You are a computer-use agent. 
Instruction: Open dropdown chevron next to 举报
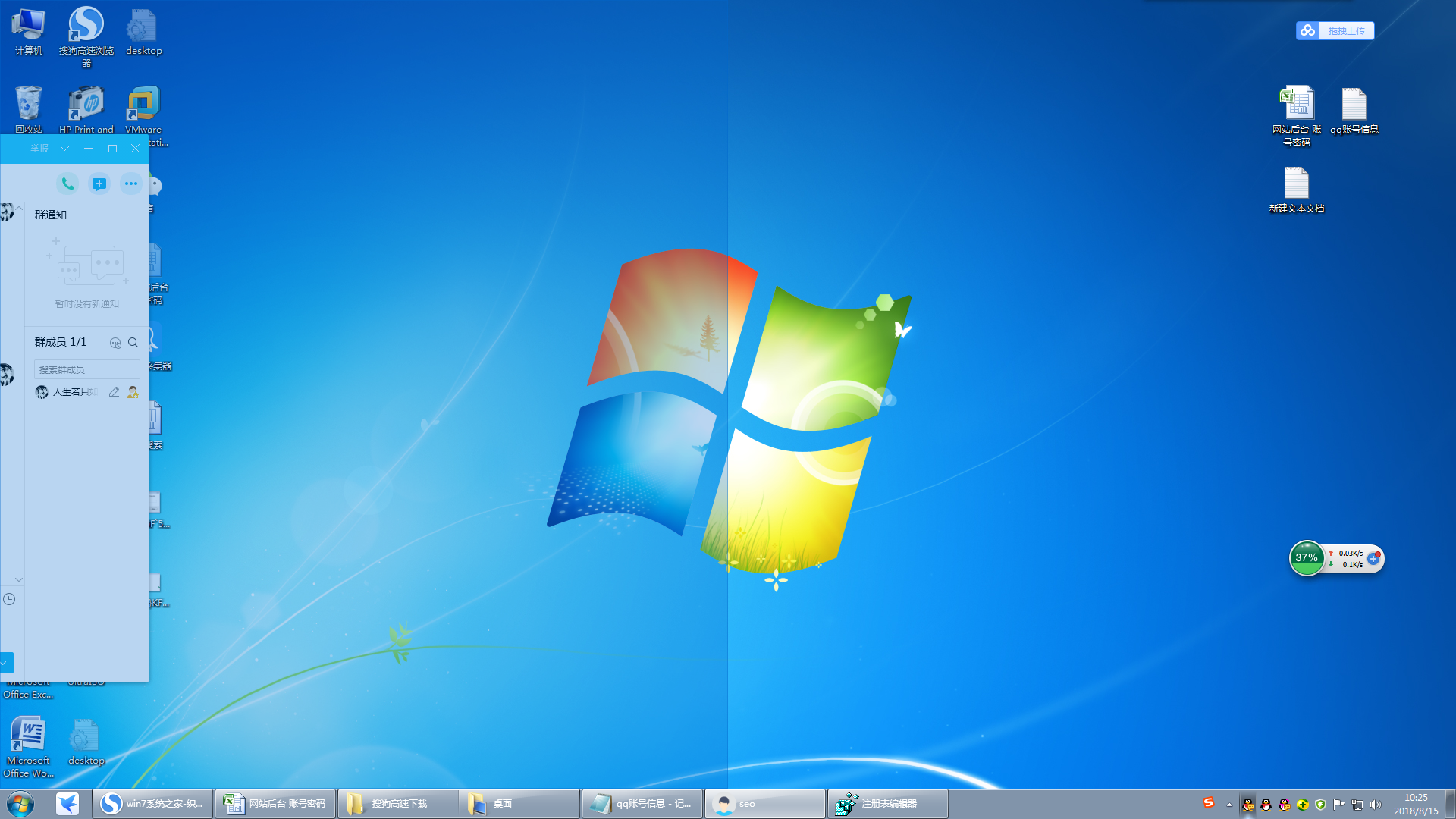(65, 149)
